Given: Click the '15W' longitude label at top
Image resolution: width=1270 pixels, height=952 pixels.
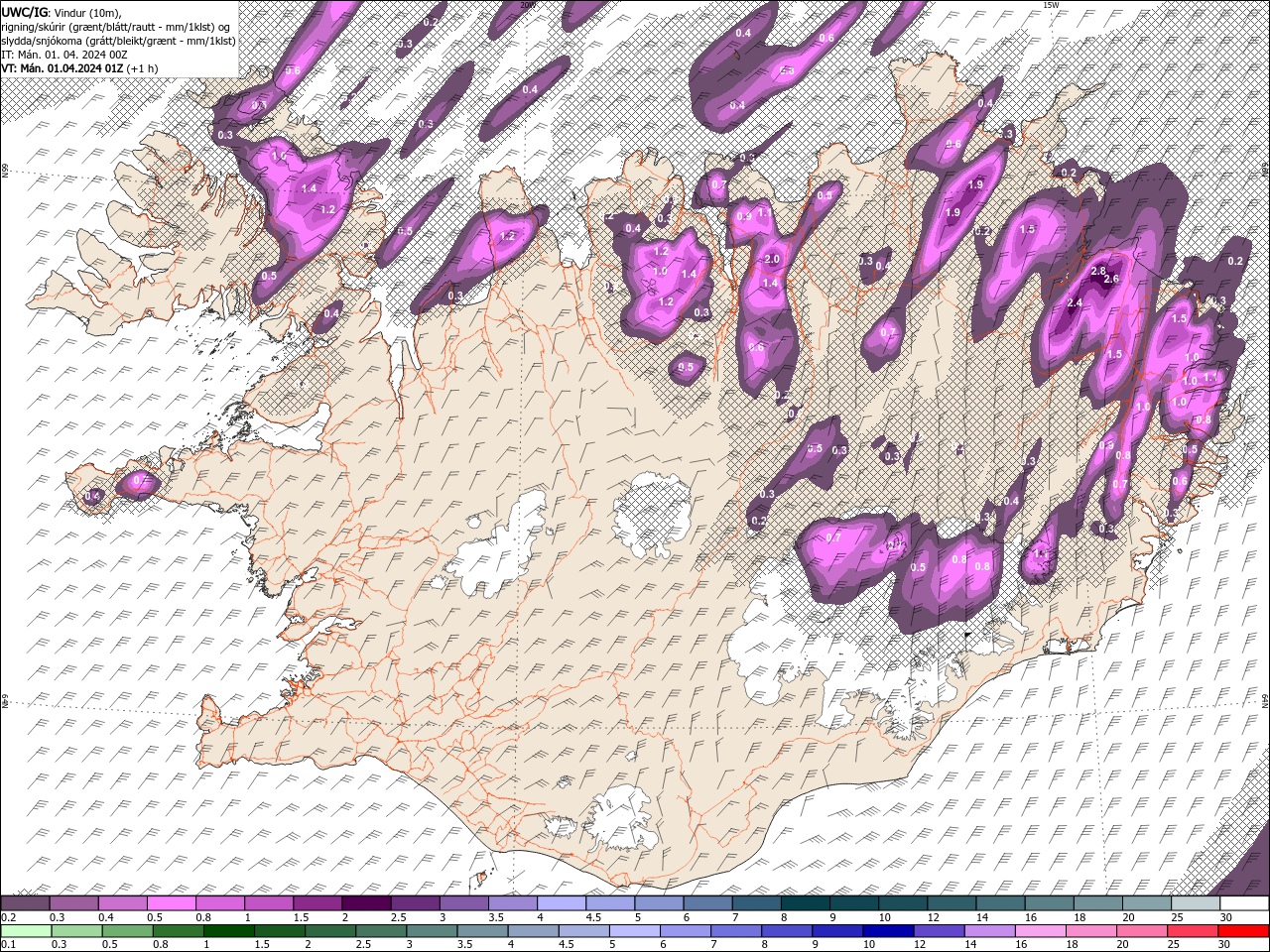Looking at the screenshot, I should [x=1051, y=5].
